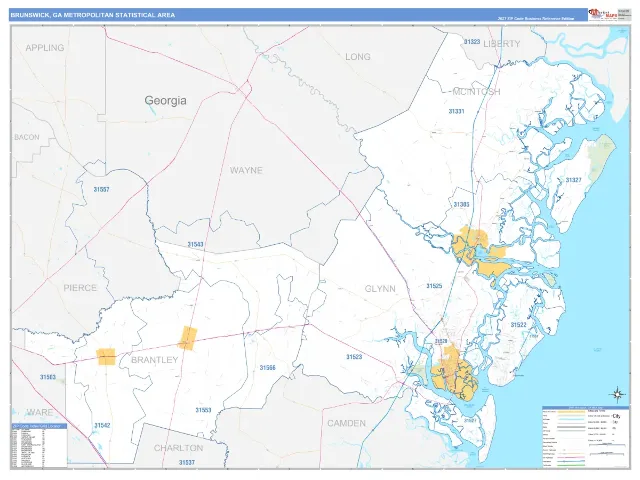Screen dimensions: 640x480
Task: Select ZIP code label 31331
Action: click(x=456, y=111)
